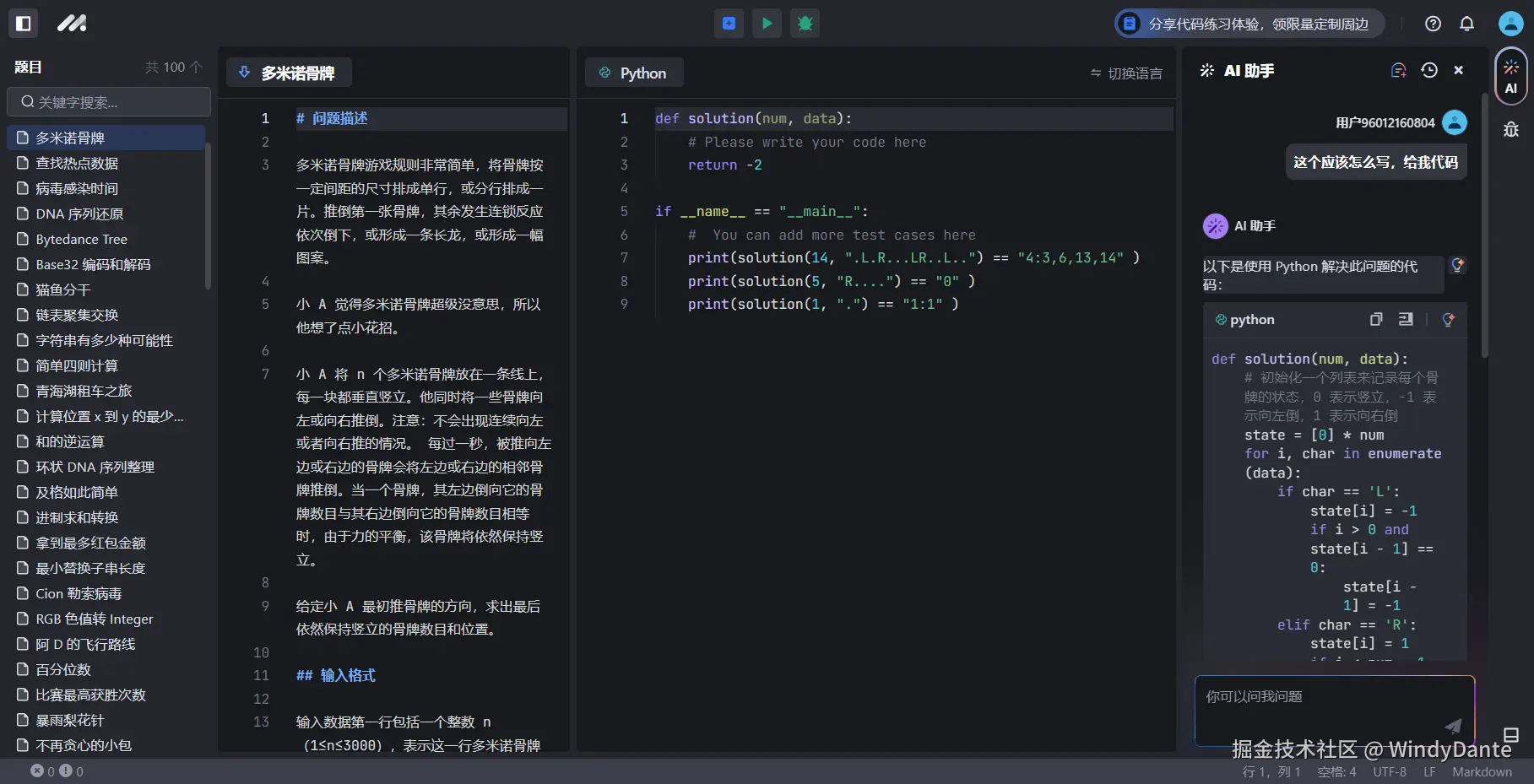Send the chat message with the paper plane
Screen dimensions: 1534x784
1453,726
